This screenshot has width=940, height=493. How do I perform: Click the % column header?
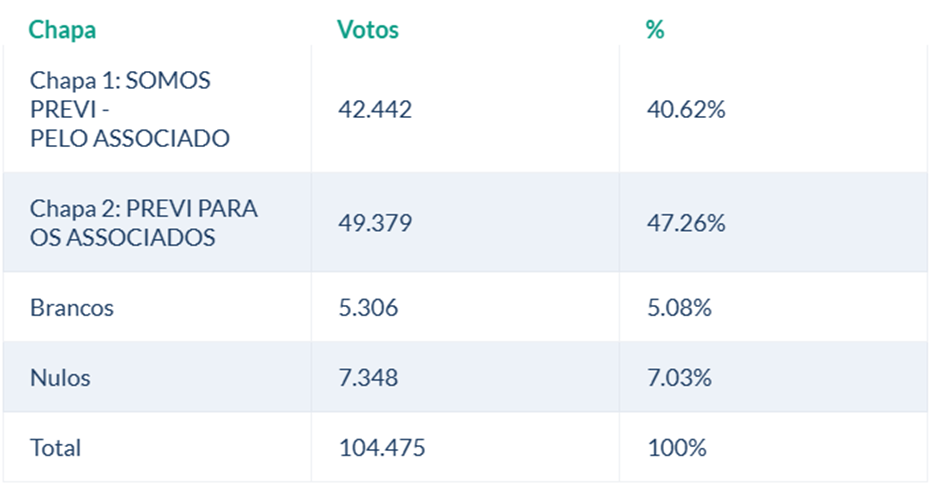(x=655, y=30)
